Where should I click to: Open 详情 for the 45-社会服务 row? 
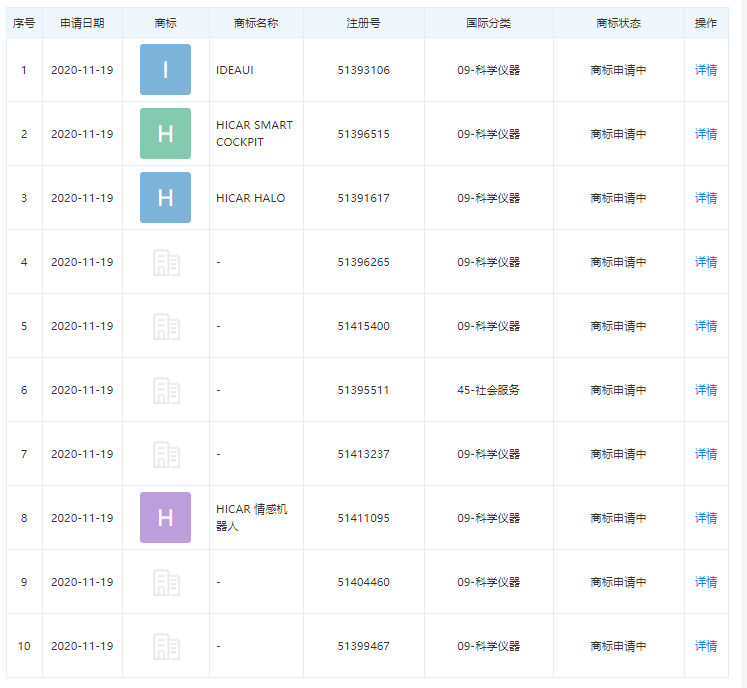706,390
